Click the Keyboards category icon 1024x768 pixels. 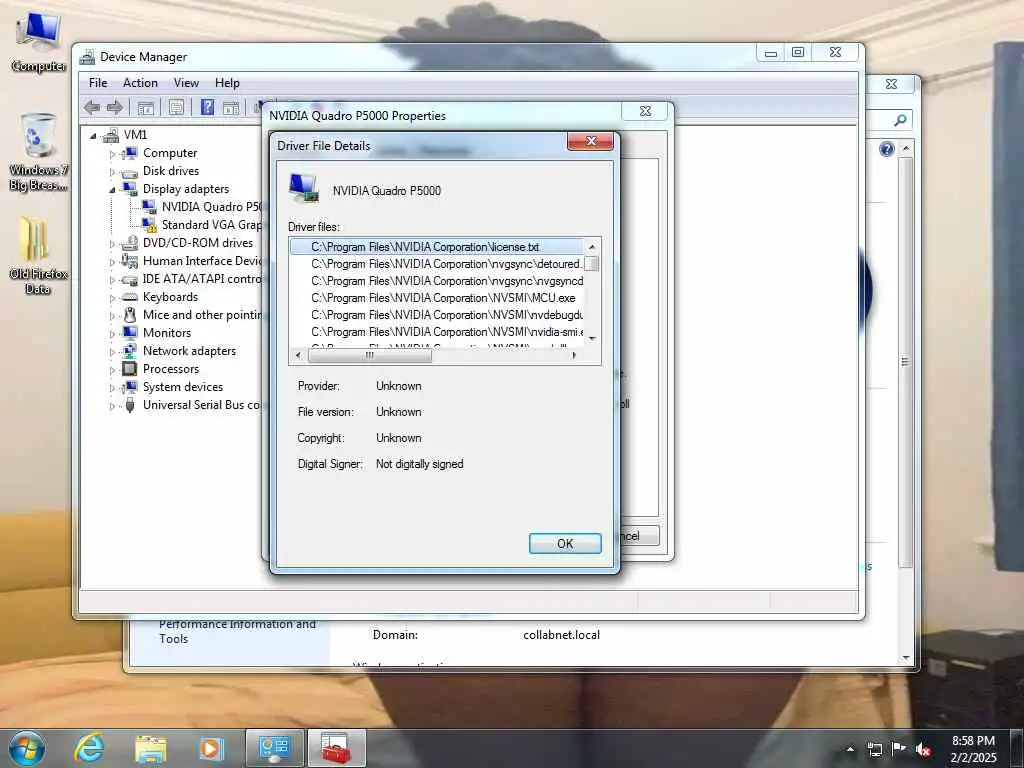click(130, 297)
